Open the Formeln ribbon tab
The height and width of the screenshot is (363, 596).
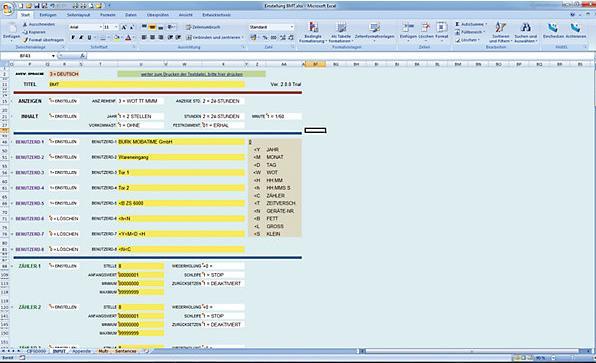coord(108,15)
